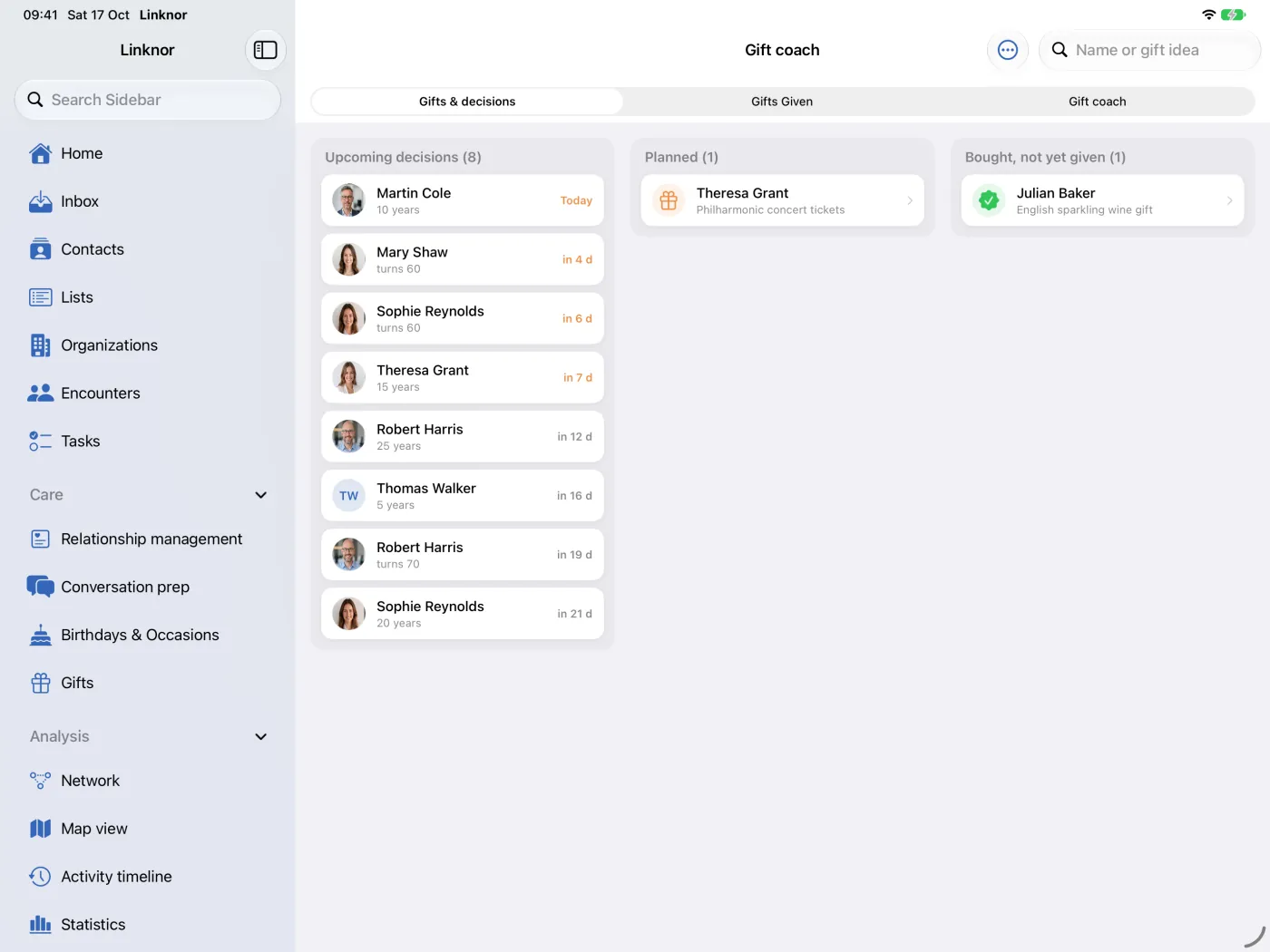Open Martin Cole's decision due Today
The width and height of the screenshot is (1270, 952).
[x=463, y=200]
